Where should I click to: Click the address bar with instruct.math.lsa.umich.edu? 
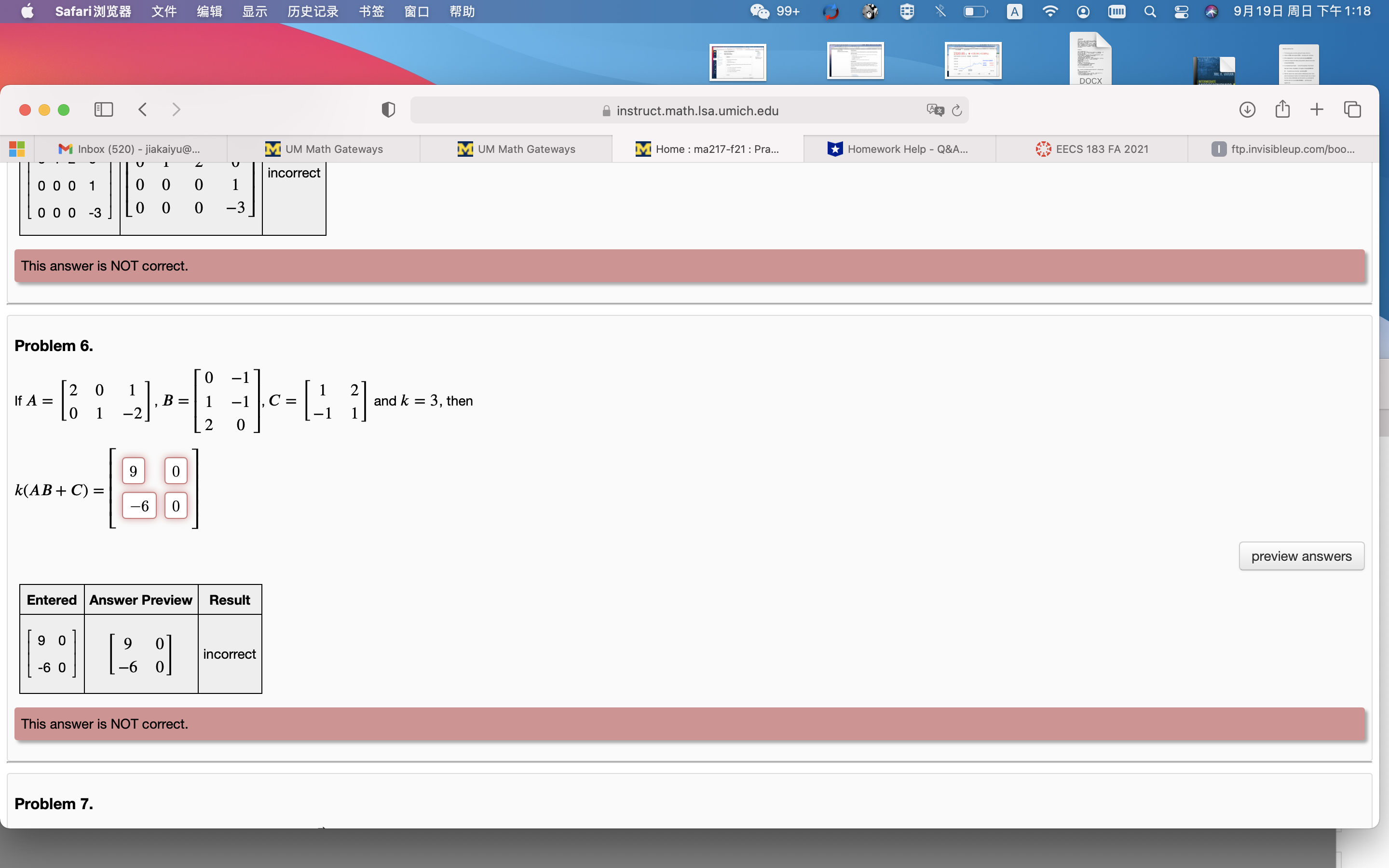689,110
